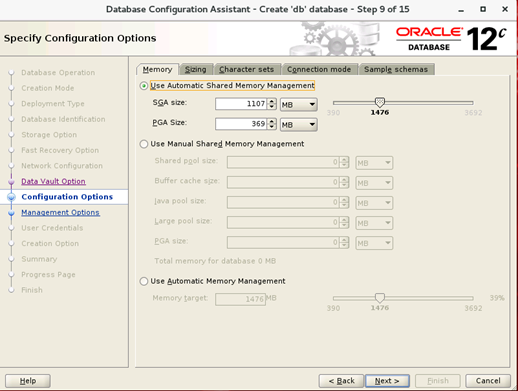Image resolution: width=518 pixels, height=391 pixels.
Task: Open the SGA size MB unit dropdown
Action: coord(299,105)
